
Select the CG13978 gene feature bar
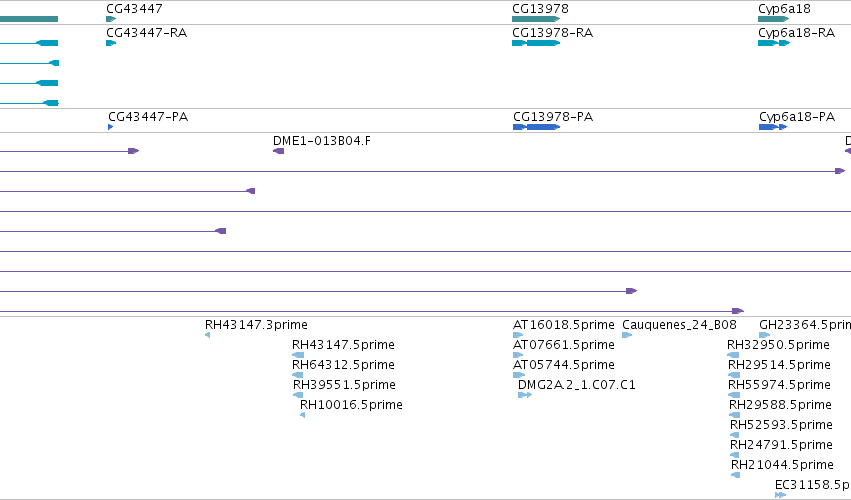pyautogui.click(x=536, y=19)
